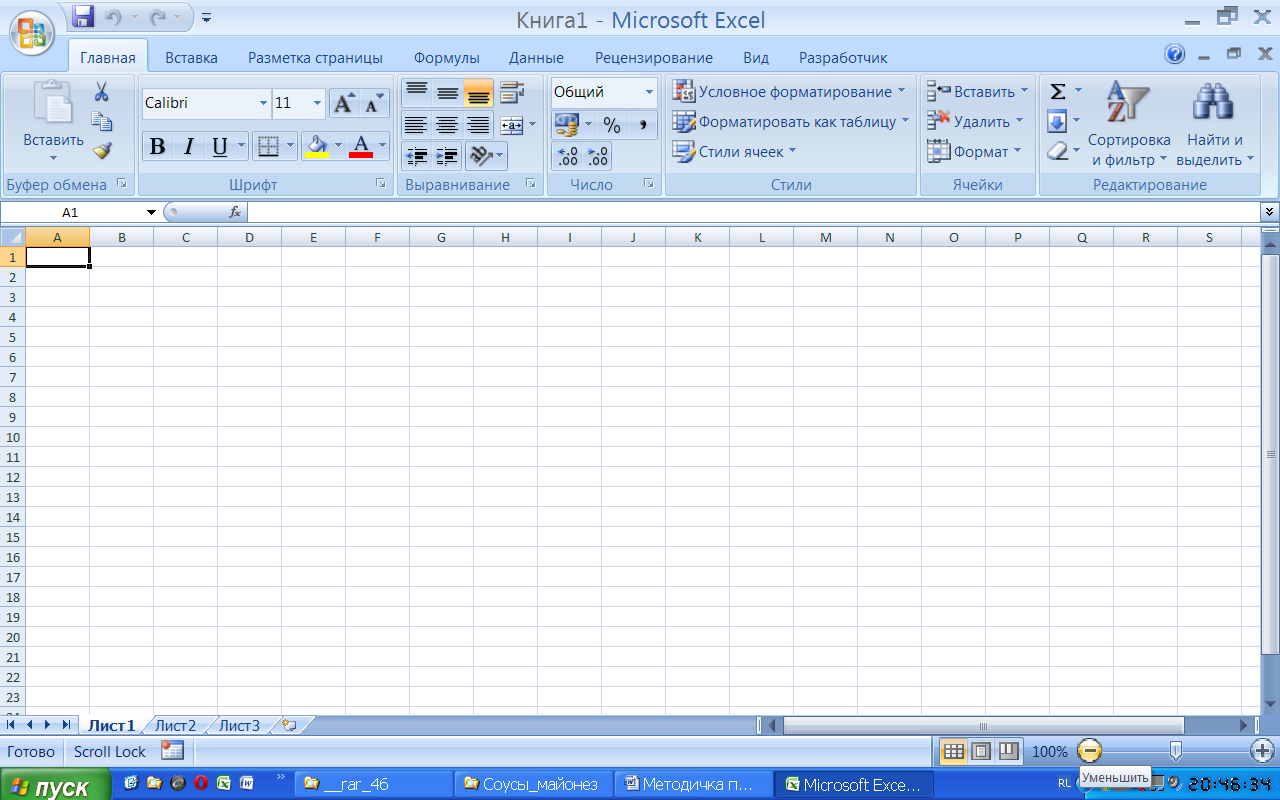This screenshot has width=1280, height=800.
Task: Expand the formula bar
Action: [x=1270, y=212]
